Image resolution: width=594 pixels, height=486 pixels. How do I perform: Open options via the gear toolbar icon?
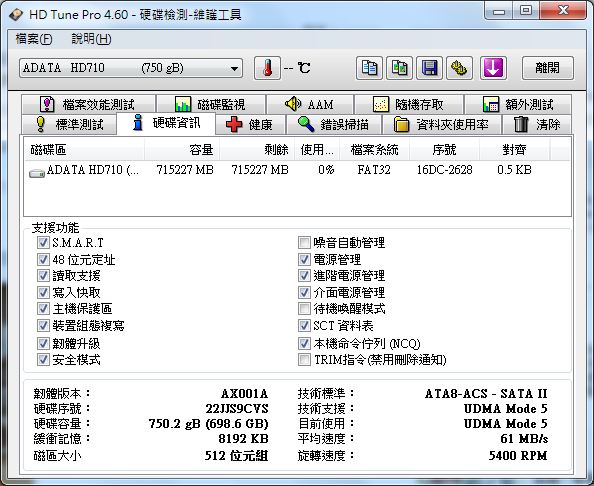pyautogui.click(x=459, y=68)
